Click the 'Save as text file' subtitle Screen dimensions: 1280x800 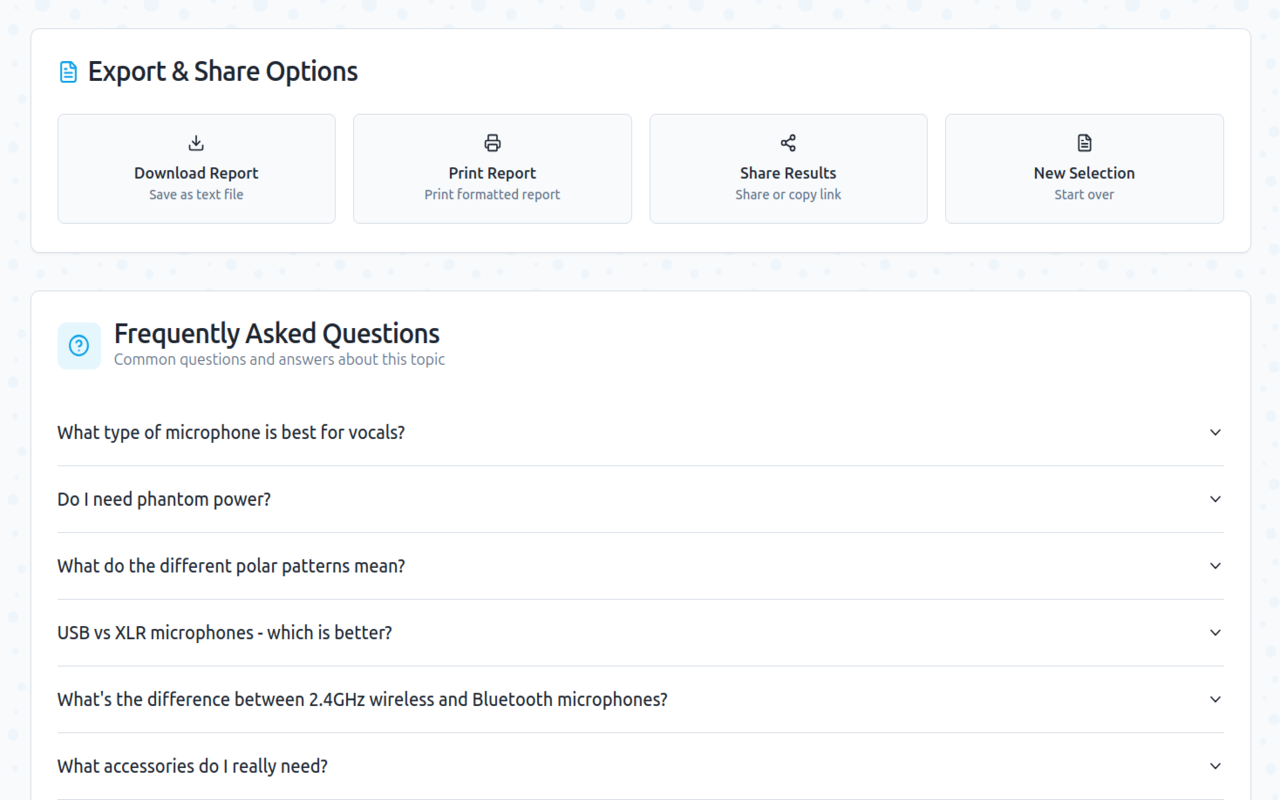[196, 194]
